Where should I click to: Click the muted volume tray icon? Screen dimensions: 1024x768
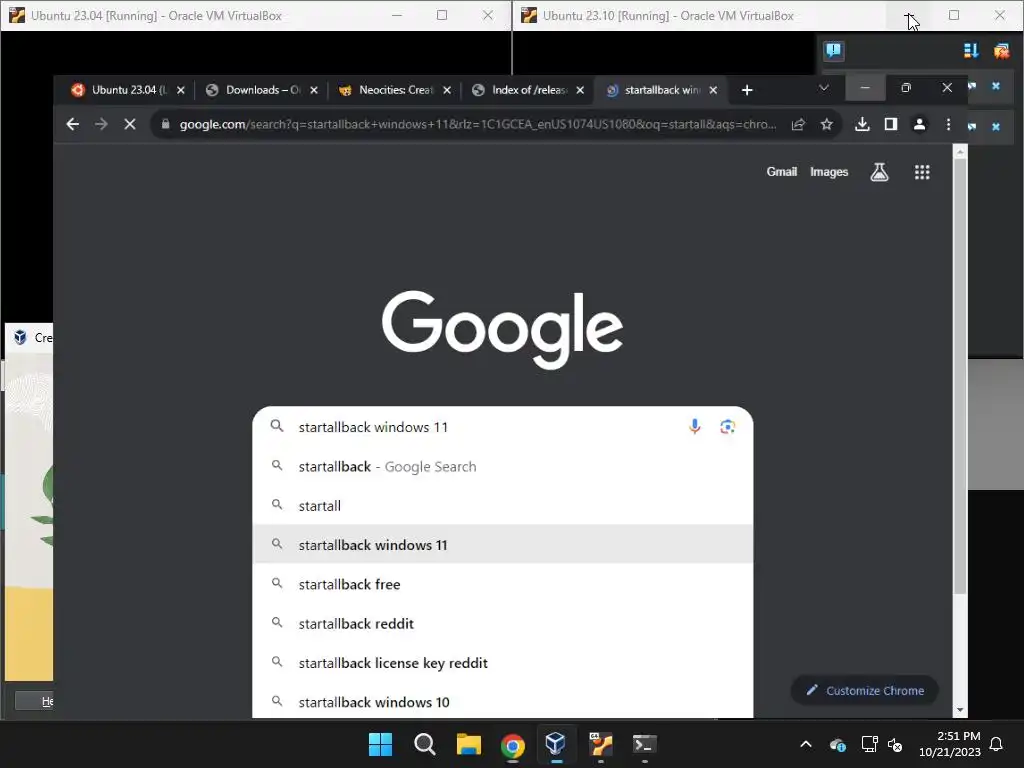coord(895,744)
